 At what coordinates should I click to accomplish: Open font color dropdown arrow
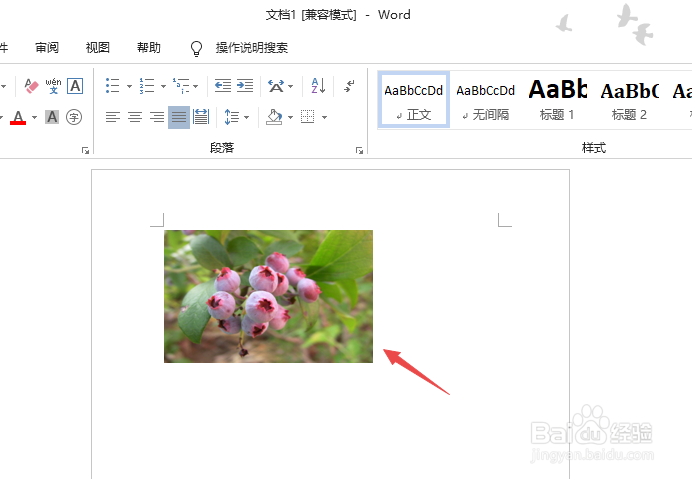point(34,117)
